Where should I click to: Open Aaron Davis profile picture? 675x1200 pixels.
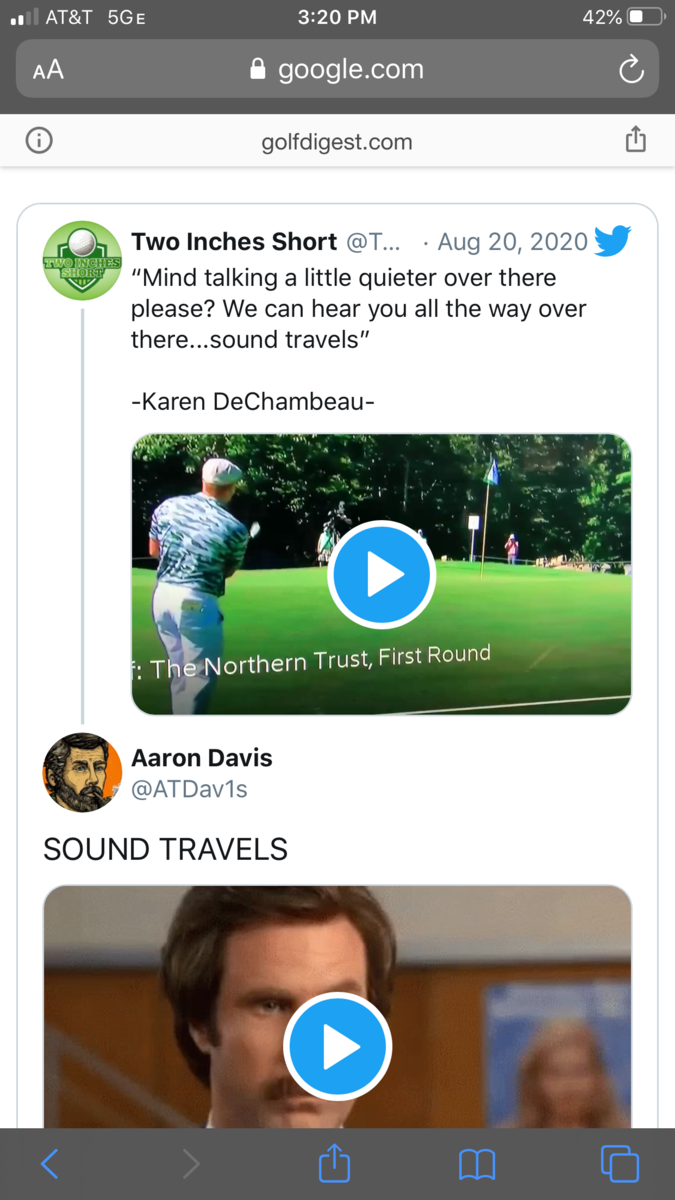[82, 773]
